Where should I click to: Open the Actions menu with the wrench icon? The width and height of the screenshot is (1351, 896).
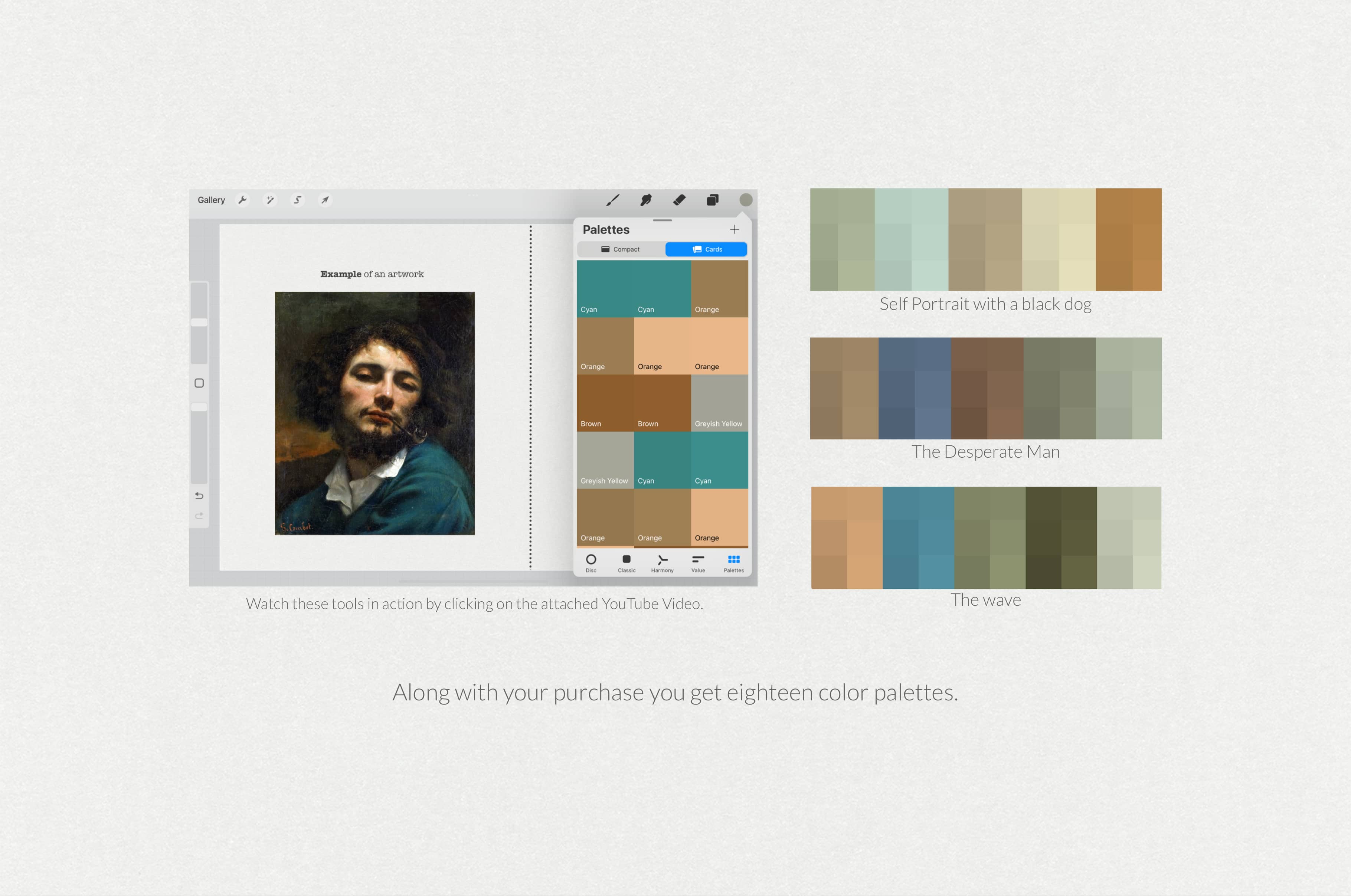(x=243, y=200)
